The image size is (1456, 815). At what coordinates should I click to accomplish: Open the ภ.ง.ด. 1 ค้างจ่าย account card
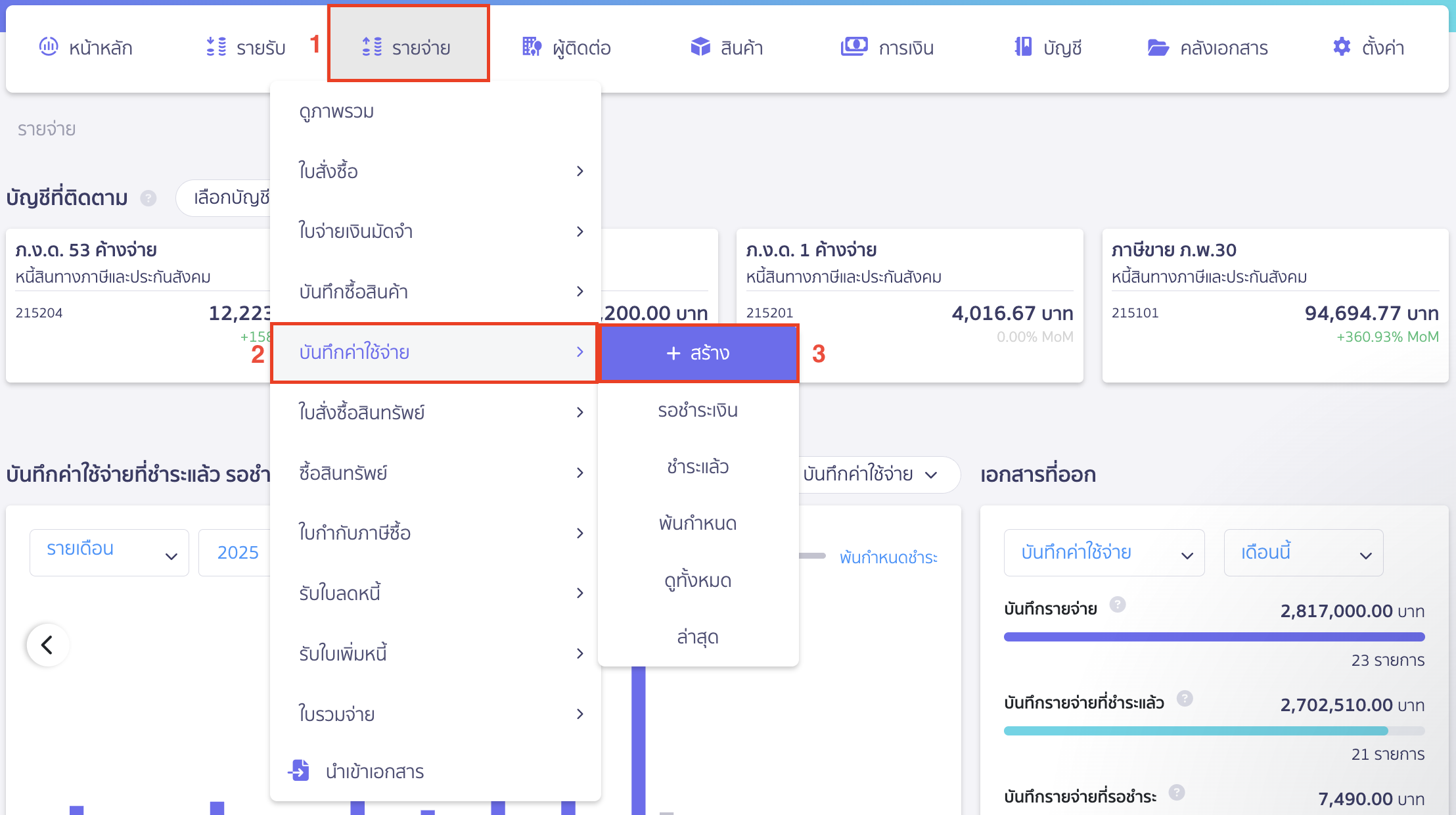909,305
